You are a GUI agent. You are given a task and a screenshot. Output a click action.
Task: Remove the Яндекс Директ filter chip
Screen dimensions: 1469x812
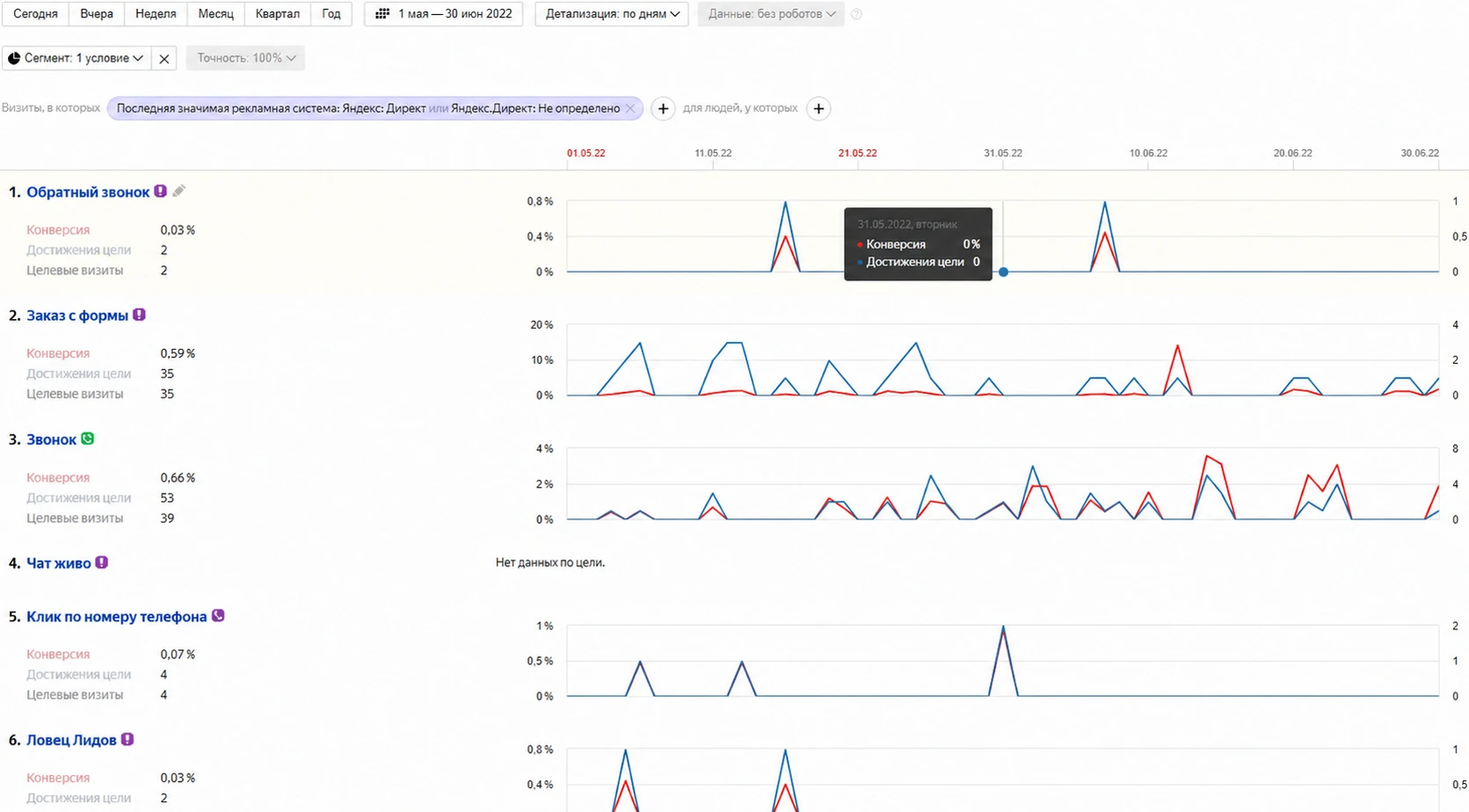(629, 109)
